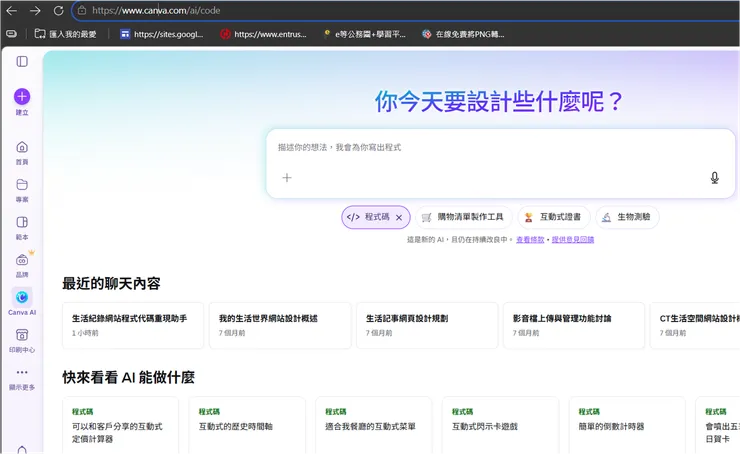
Task: Click the plus attach icon in prompt box
Action: point(287,177)
